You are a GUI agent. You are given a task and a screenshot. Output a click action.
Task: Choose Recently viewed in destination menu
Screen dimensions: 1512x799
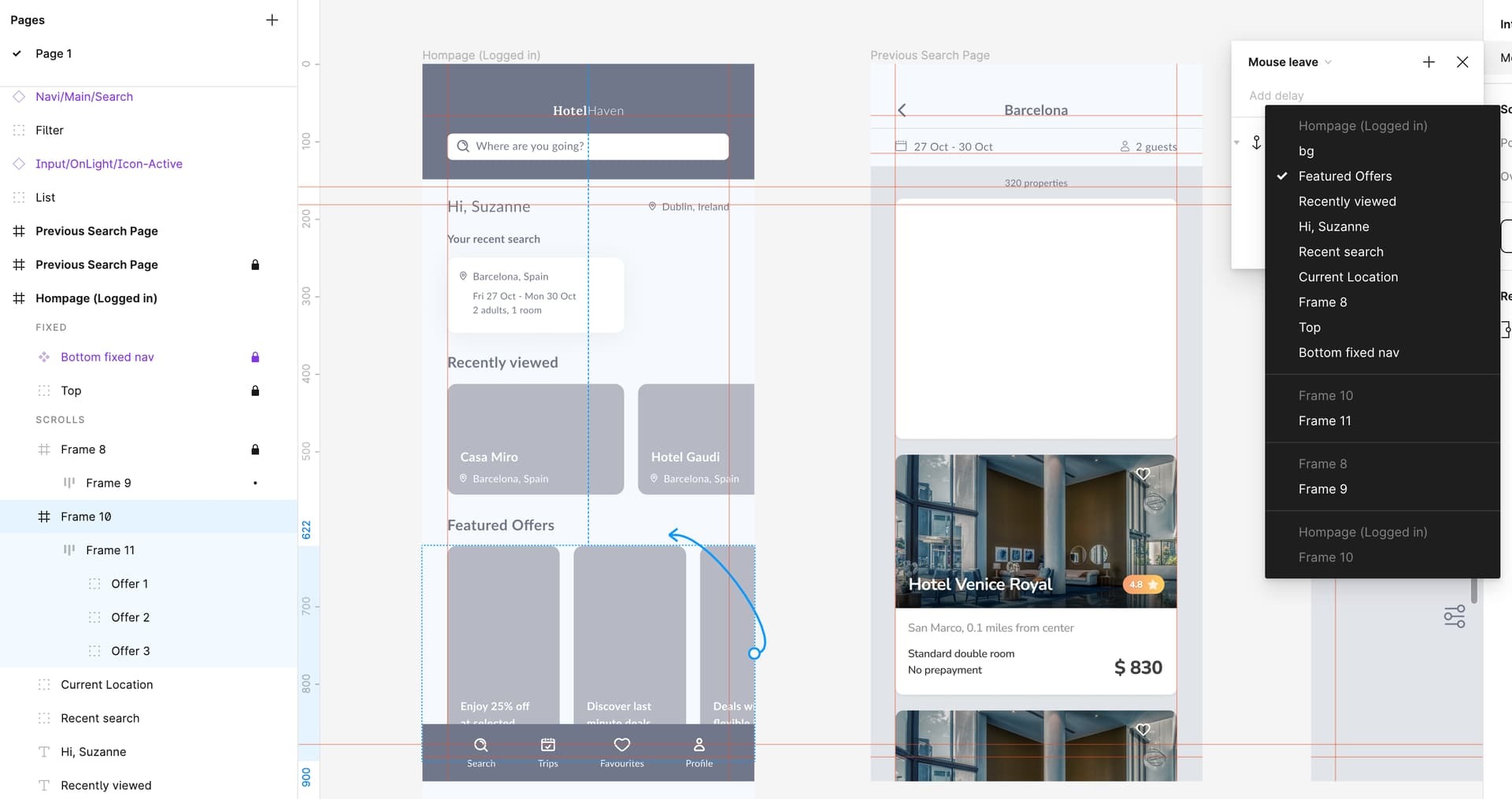pos(1382,202)
